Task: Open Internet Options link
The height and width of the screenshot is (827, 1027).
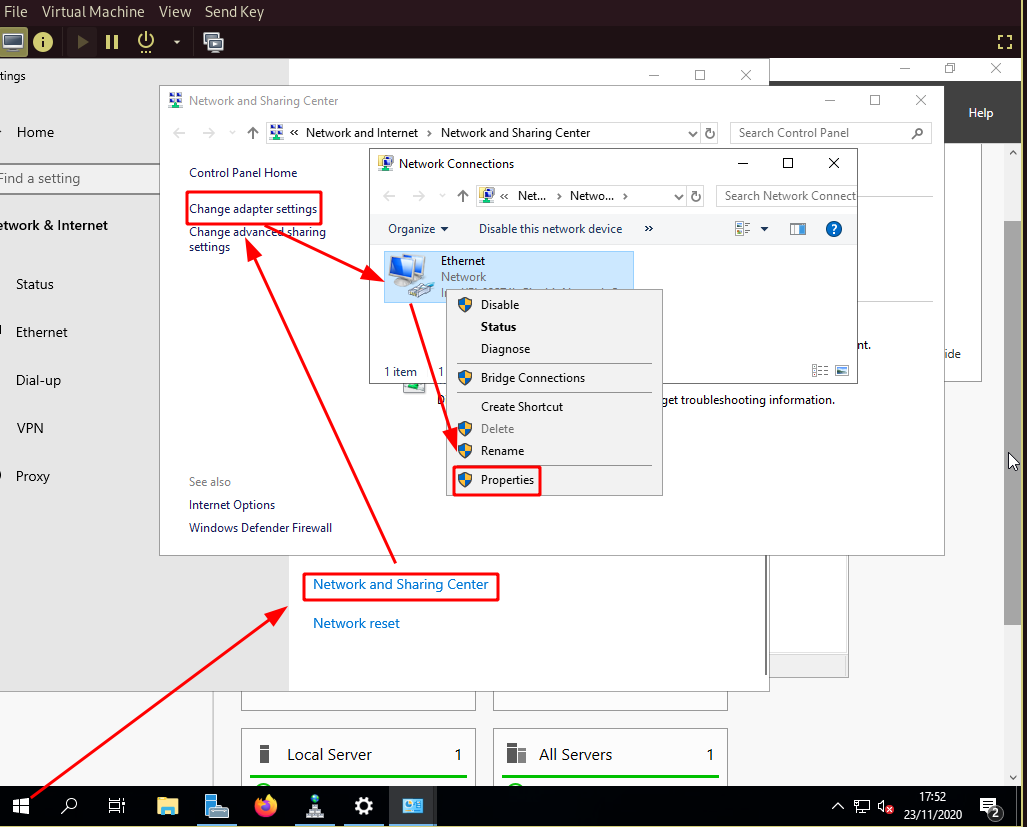Action: 232,505
